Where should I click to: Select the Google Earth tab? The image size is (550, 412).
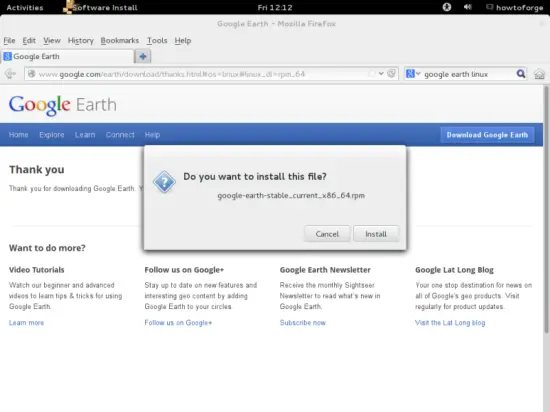coord(68,56)
